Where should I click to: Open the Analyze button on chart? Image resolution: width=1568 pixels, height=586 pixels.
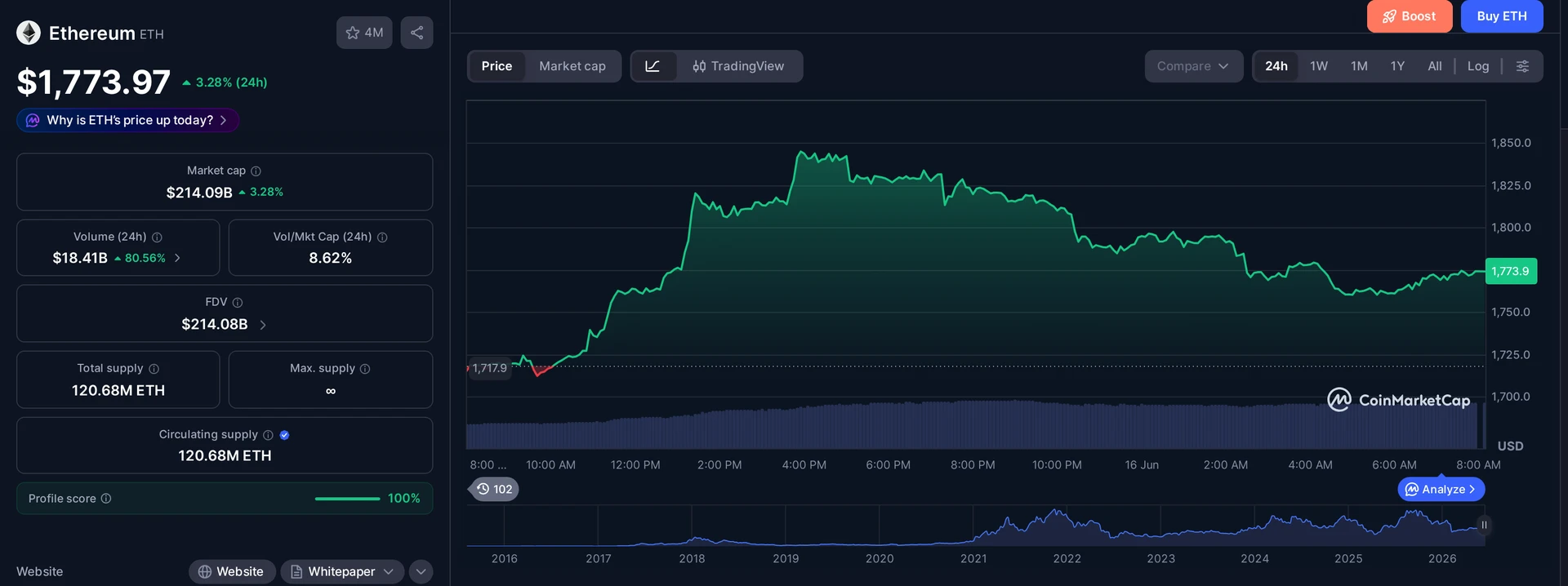point(1441,490)
